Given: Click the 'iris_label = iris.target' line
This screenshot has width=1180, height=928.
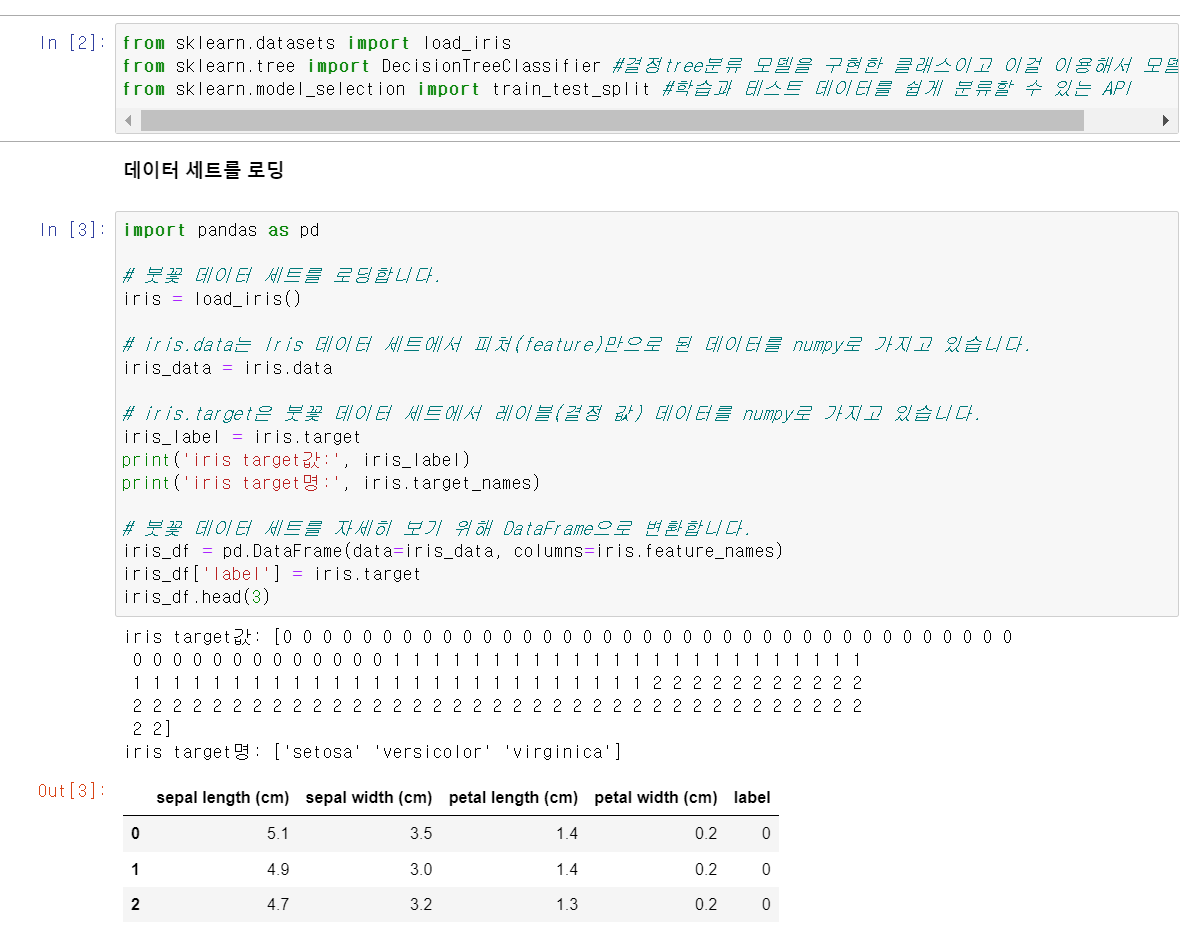Looking at the screenshot, I should tap(242, 437).
